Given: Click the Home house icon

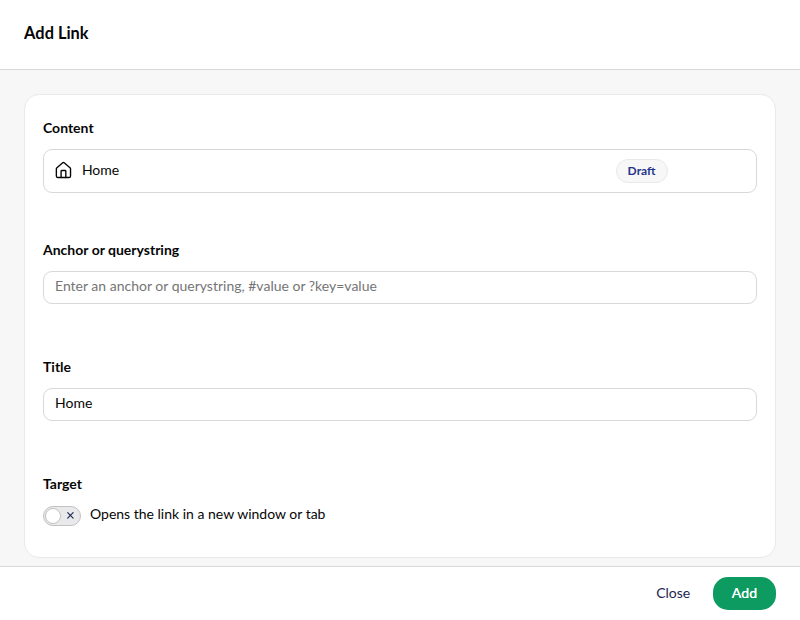Looking at the screenshot, I should (63, 170).
